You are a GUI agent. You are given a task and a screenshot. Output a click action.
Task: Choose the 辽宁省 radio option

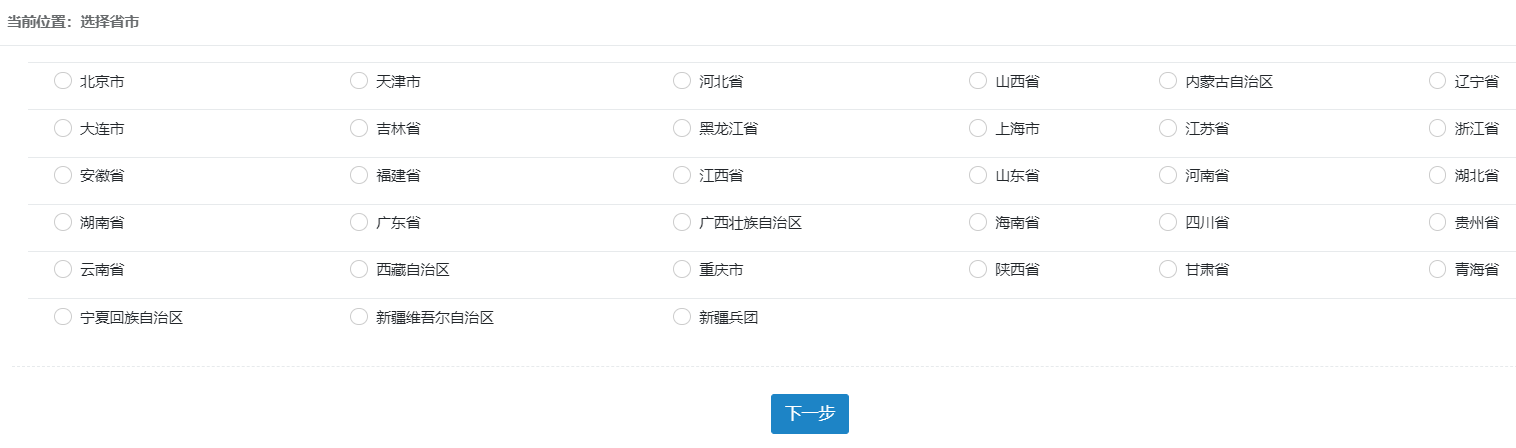1438,81
